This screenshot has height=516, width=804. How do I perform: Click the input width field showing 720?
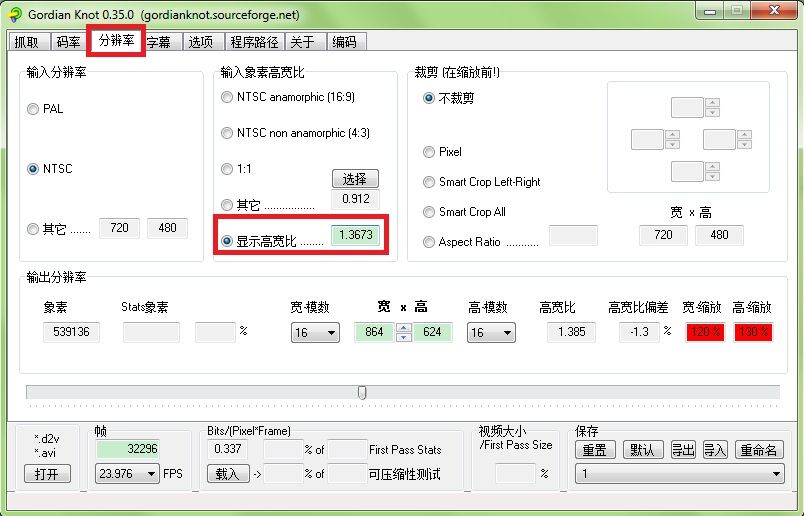pyautogui.click(x=119, y=228)
